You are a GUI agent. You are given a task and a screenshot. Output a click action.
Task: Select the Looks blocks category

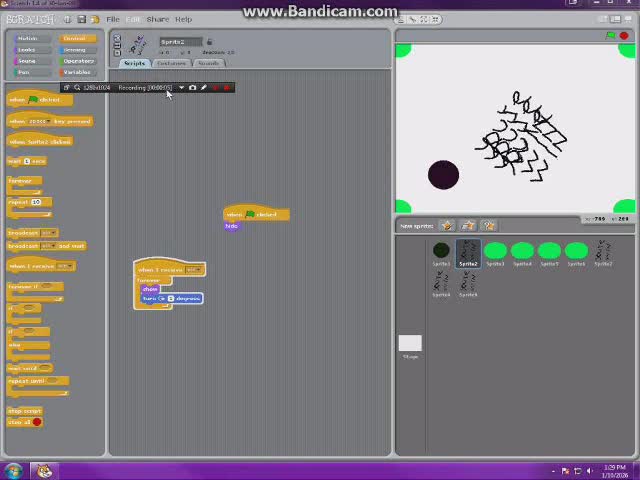pyautogui.click(x=33, y=50)
